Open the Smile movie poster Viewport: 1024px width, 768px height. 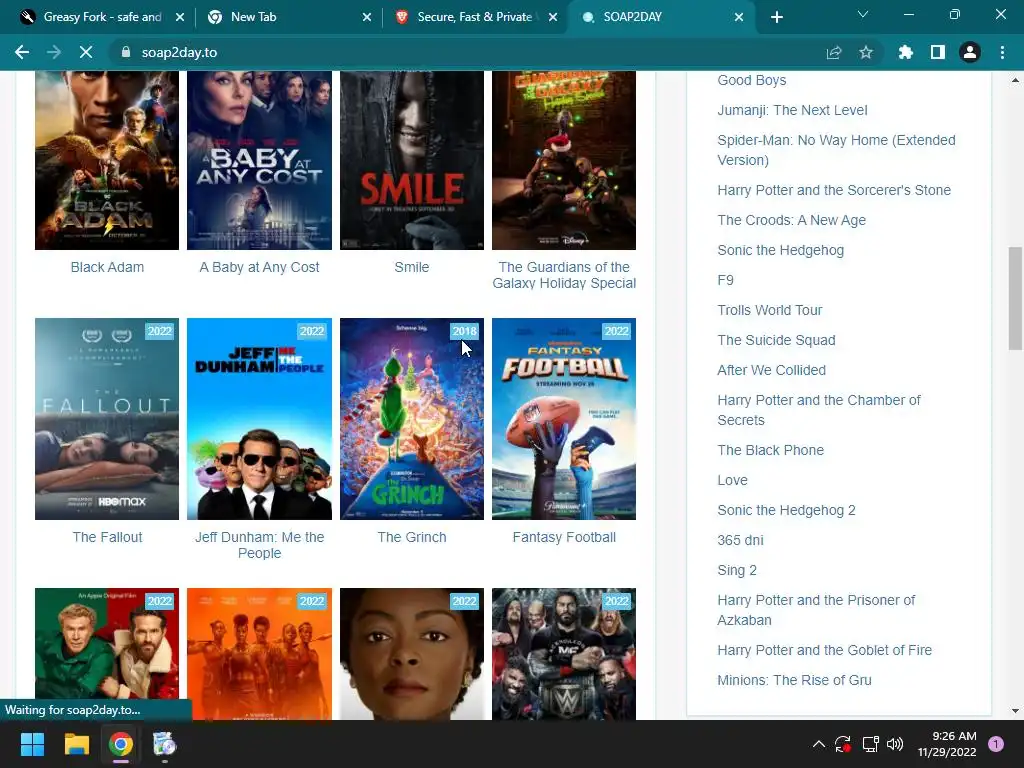412,160
